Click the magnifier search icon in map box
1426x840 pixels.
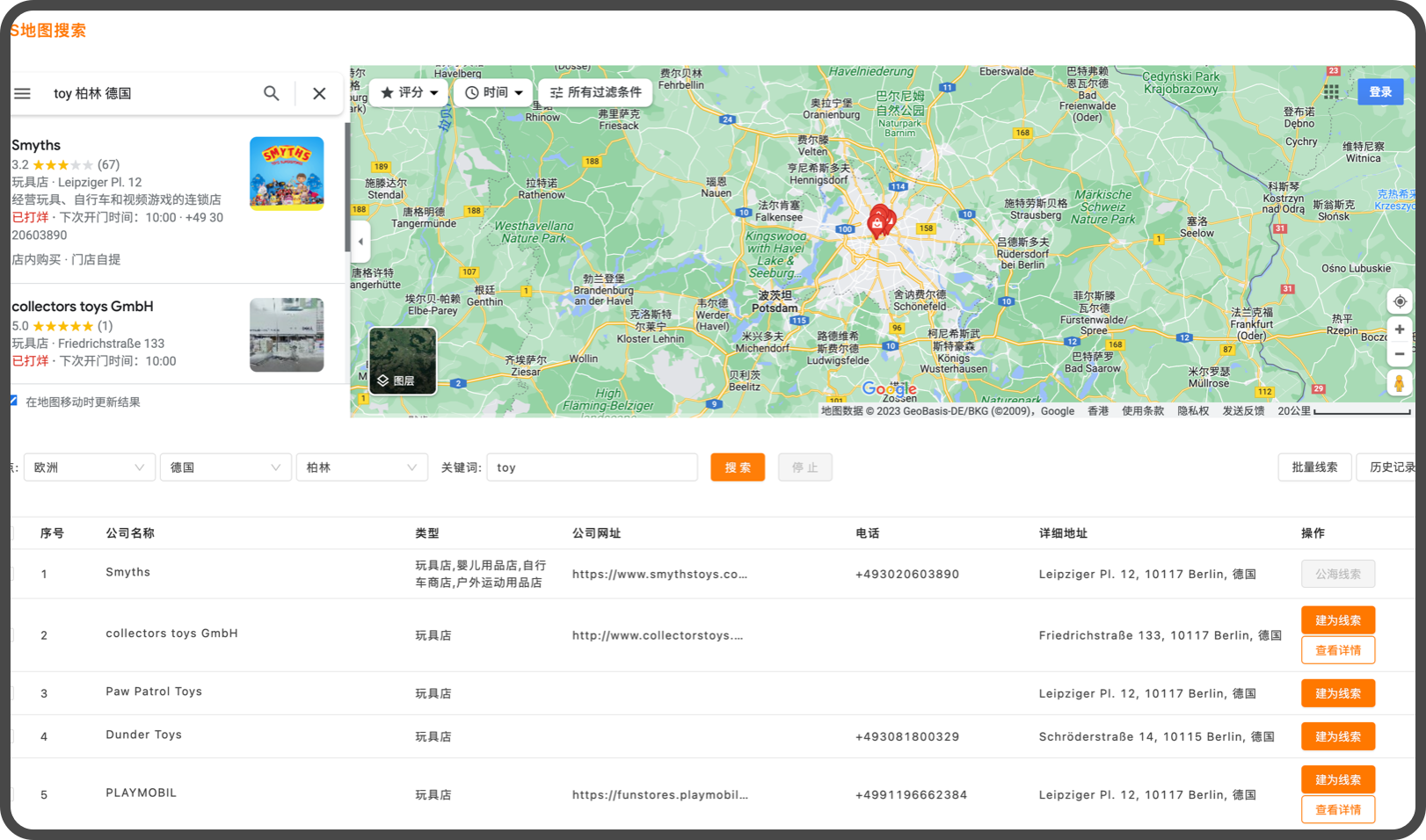point(272,93)
